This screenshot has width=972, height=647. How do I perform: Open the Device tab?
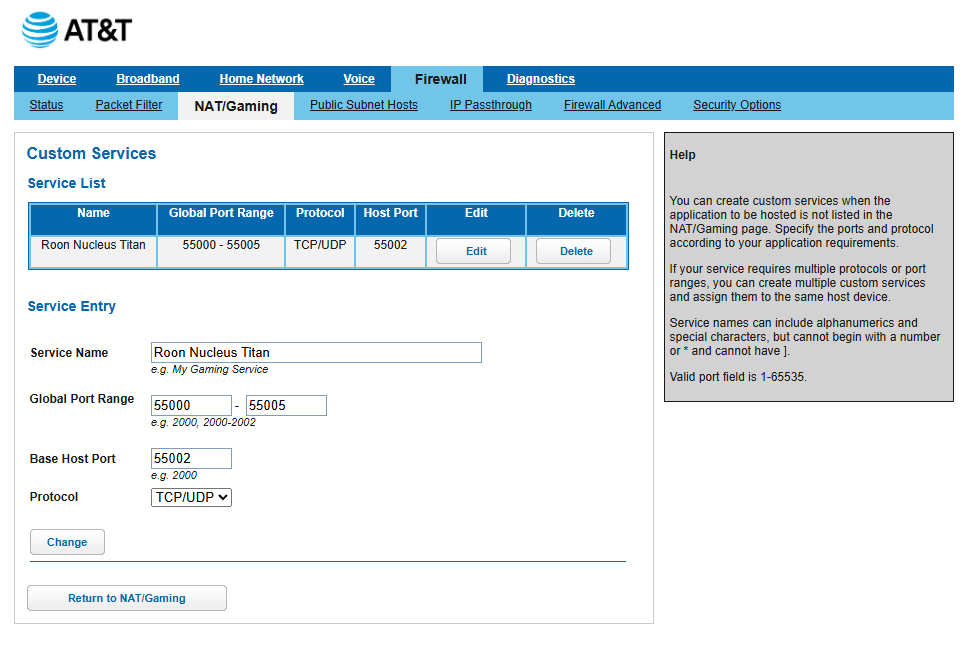point(57,79)
